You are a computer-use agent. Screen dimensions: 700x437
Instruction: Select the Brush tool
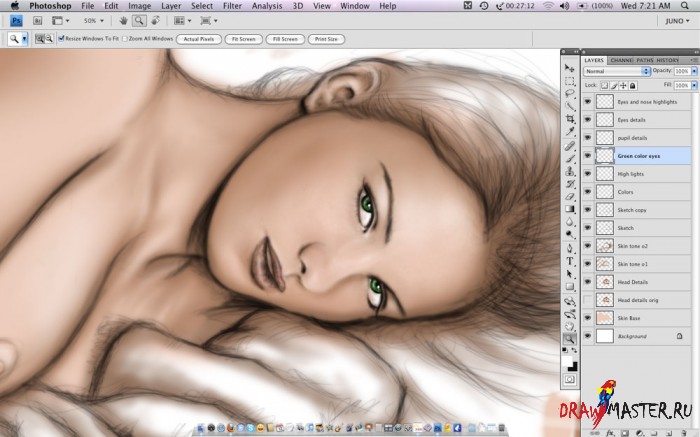pyautogui.click(x=570, y=158)
